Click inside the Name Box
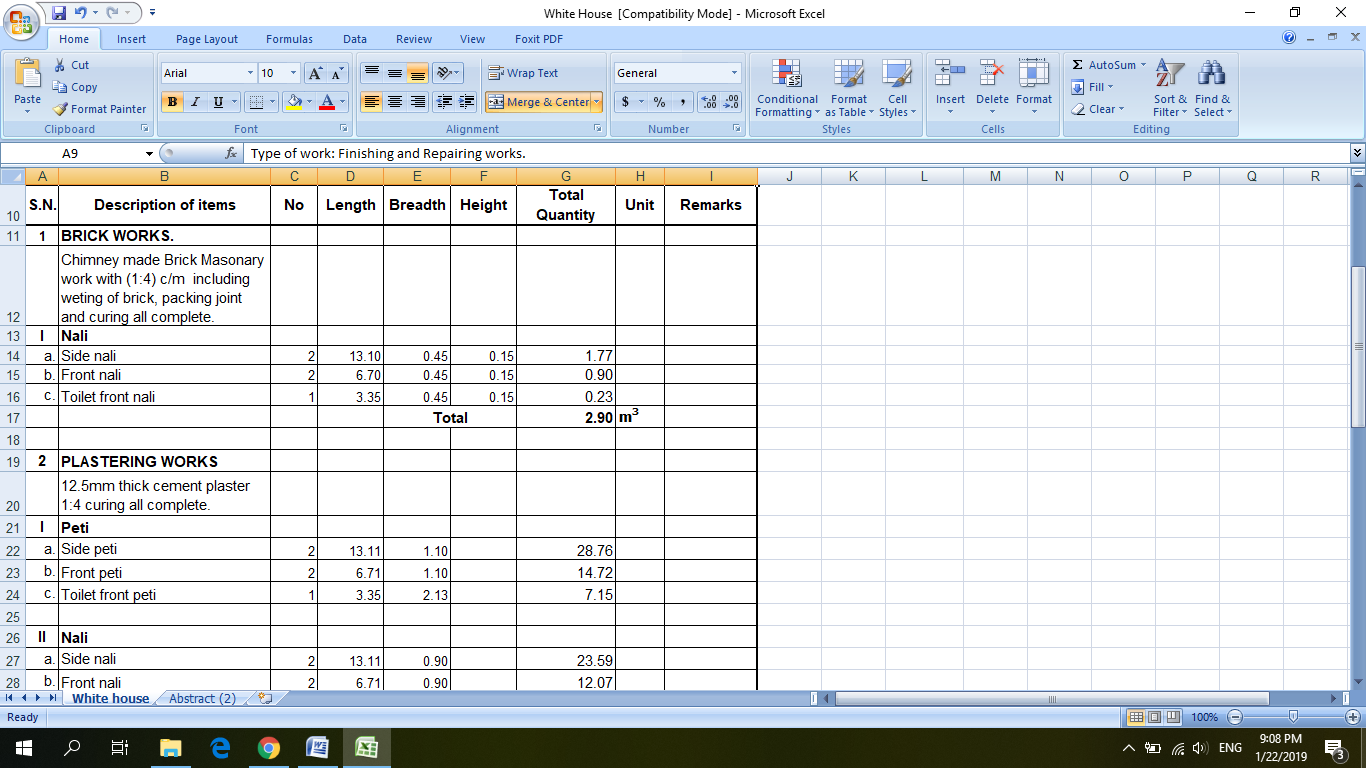 tap(70, 153)
